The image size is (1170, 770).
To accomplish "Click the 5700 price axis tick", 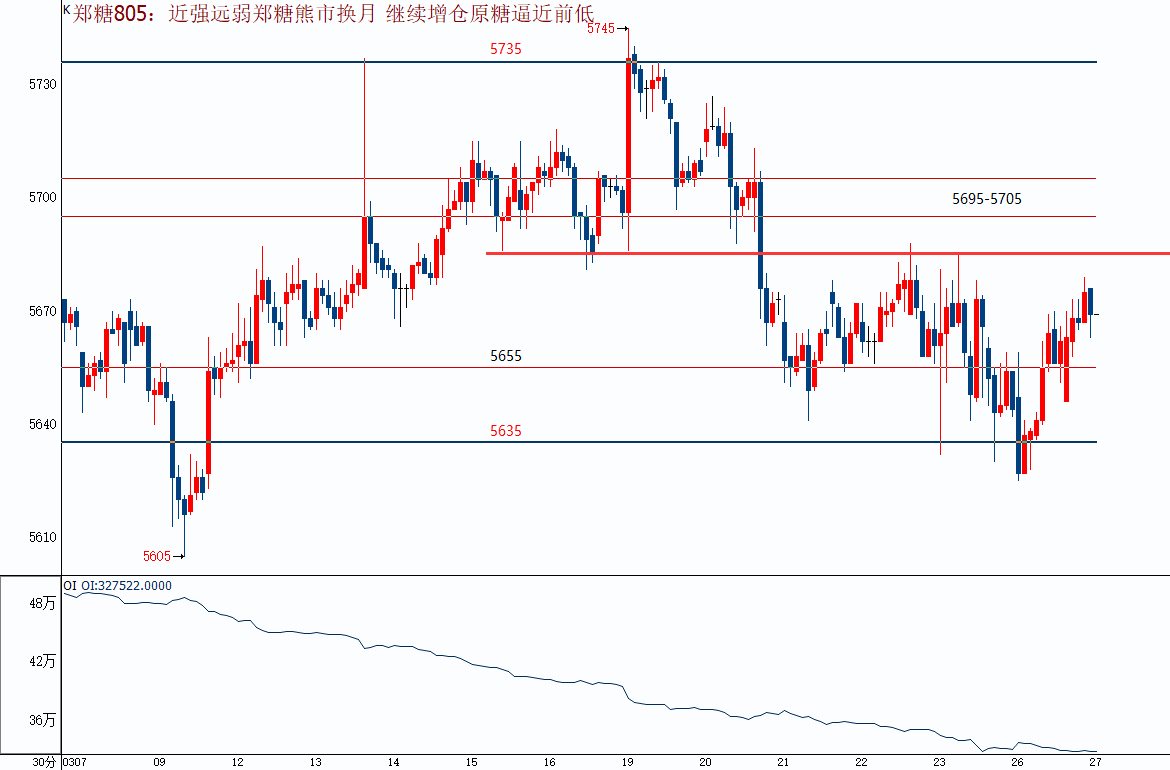I will coord(43,197).
